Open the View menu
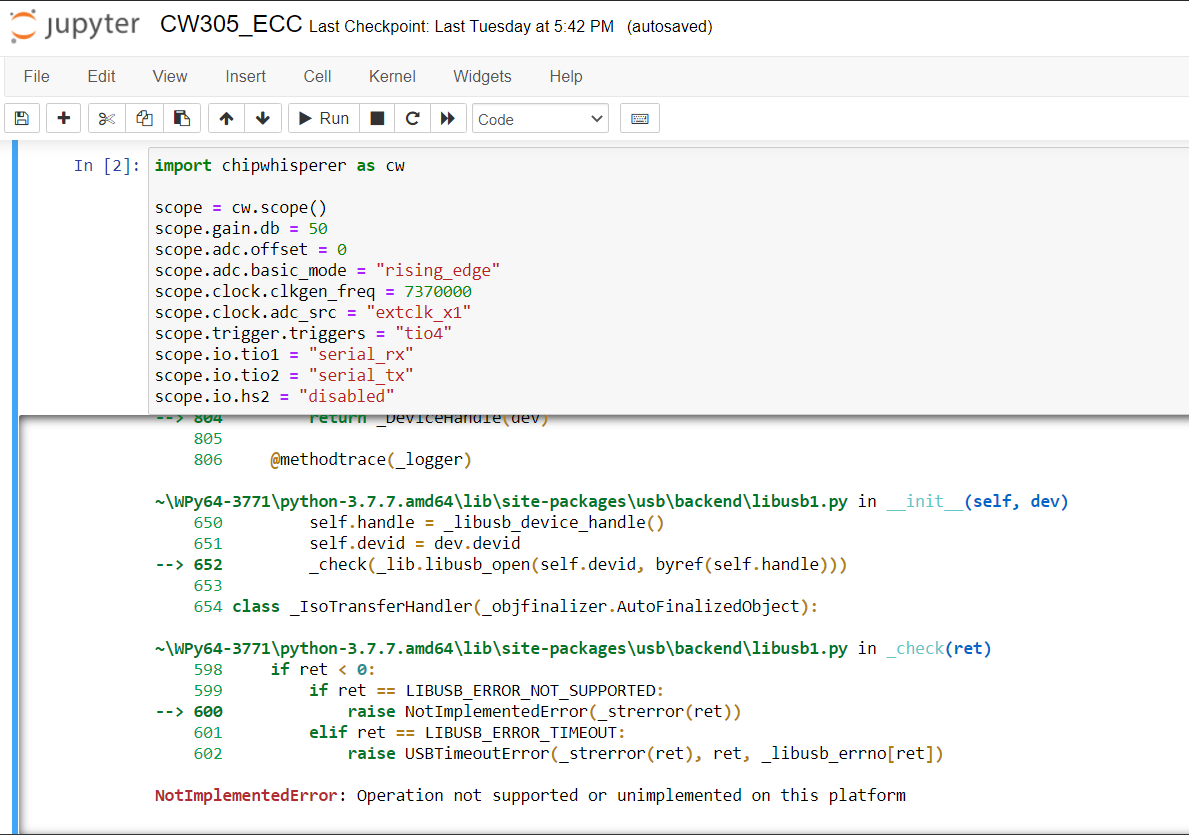The image size is (1189, 835). pos(170,77)
